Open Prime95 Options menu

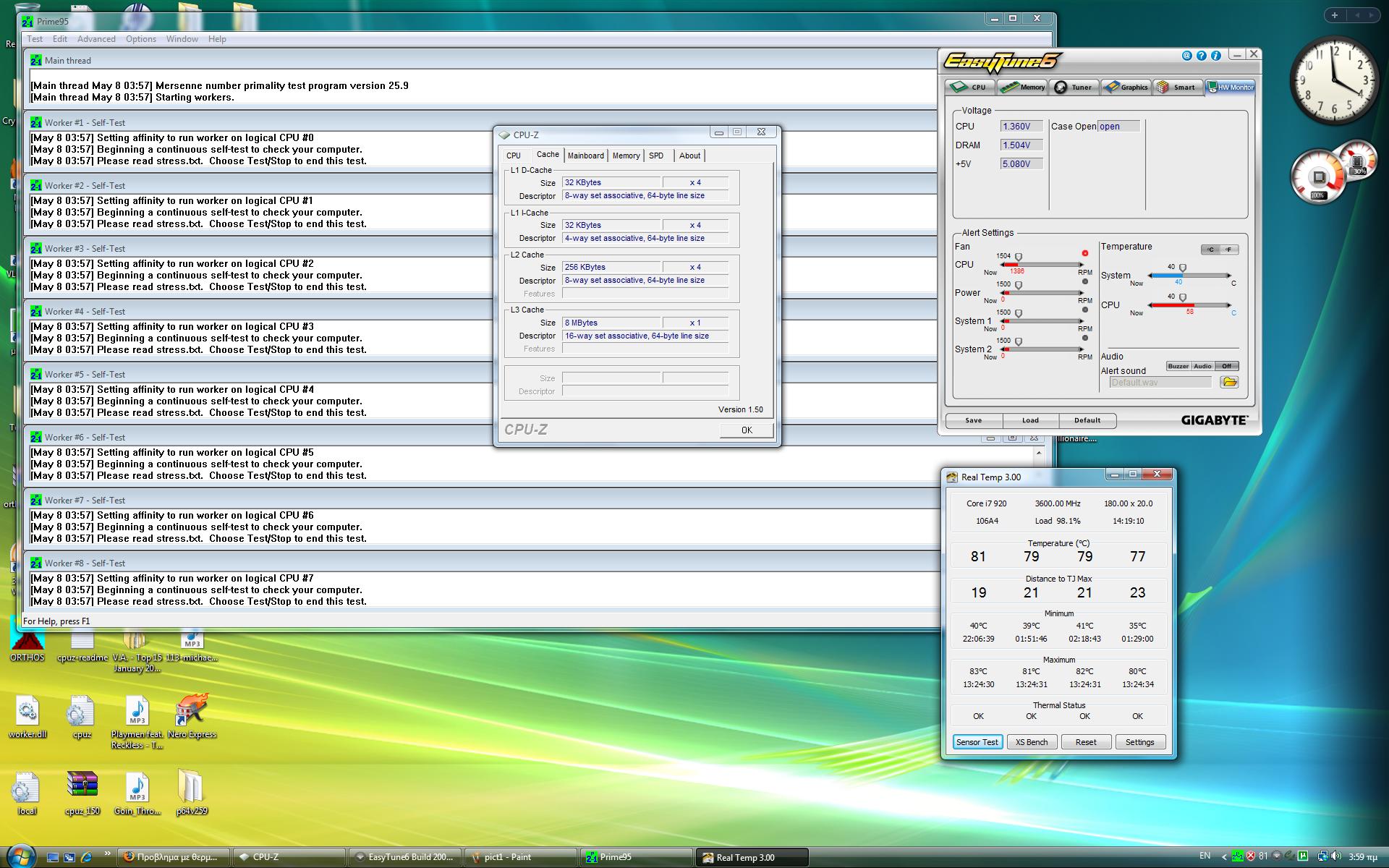click(141, 39)
